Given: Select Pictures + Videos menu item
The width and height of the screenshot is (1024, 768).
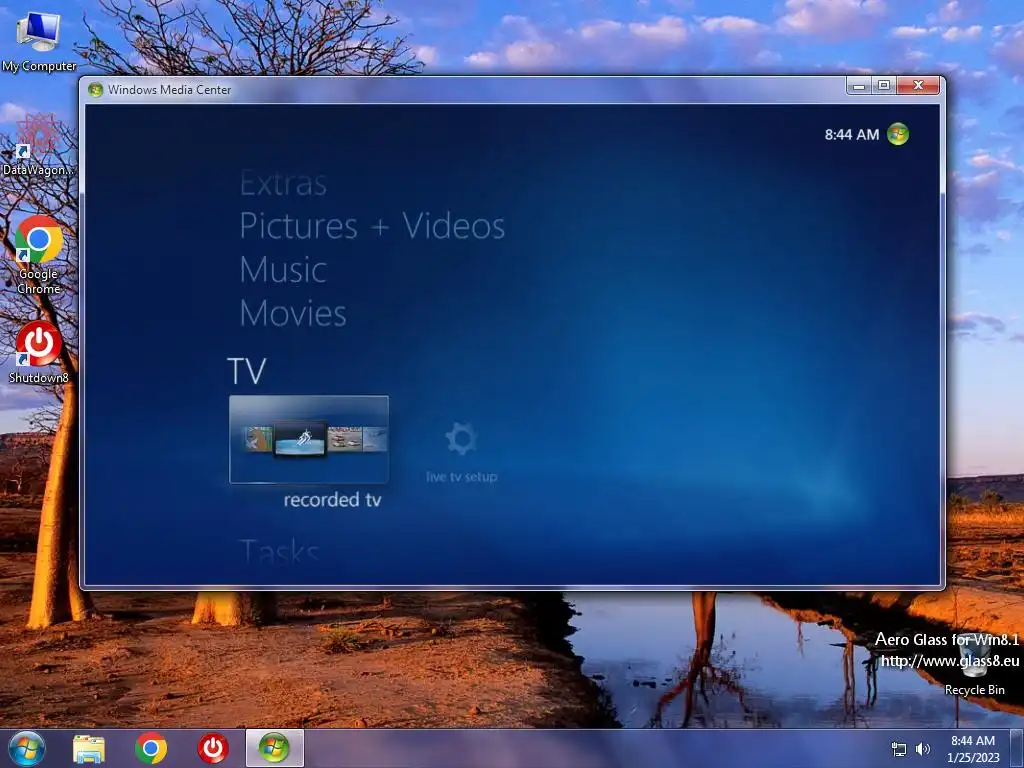Looking at the screenshot, I should [x=372, y=226].
